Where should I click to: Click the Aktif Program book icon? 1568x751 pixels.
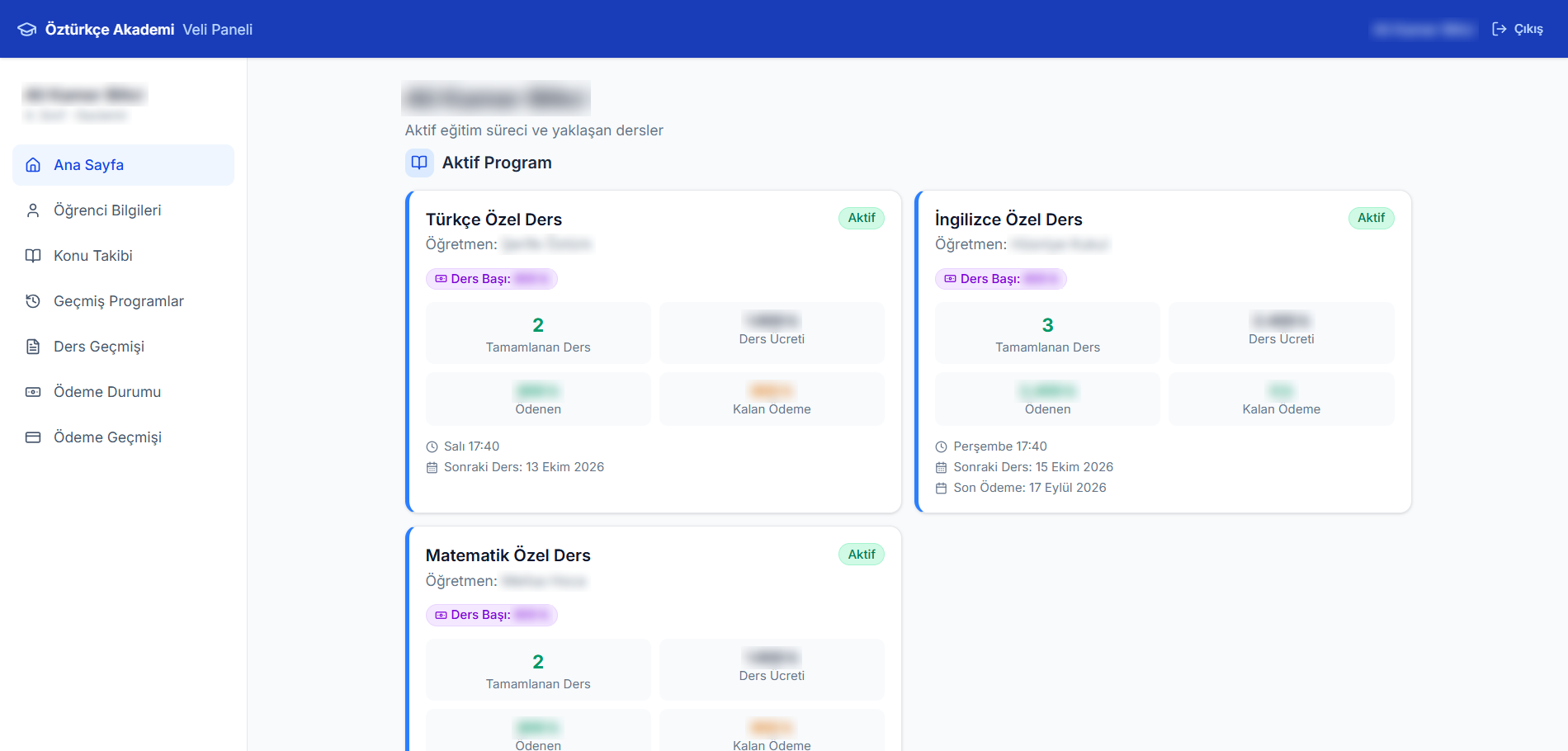click(419, 163)
